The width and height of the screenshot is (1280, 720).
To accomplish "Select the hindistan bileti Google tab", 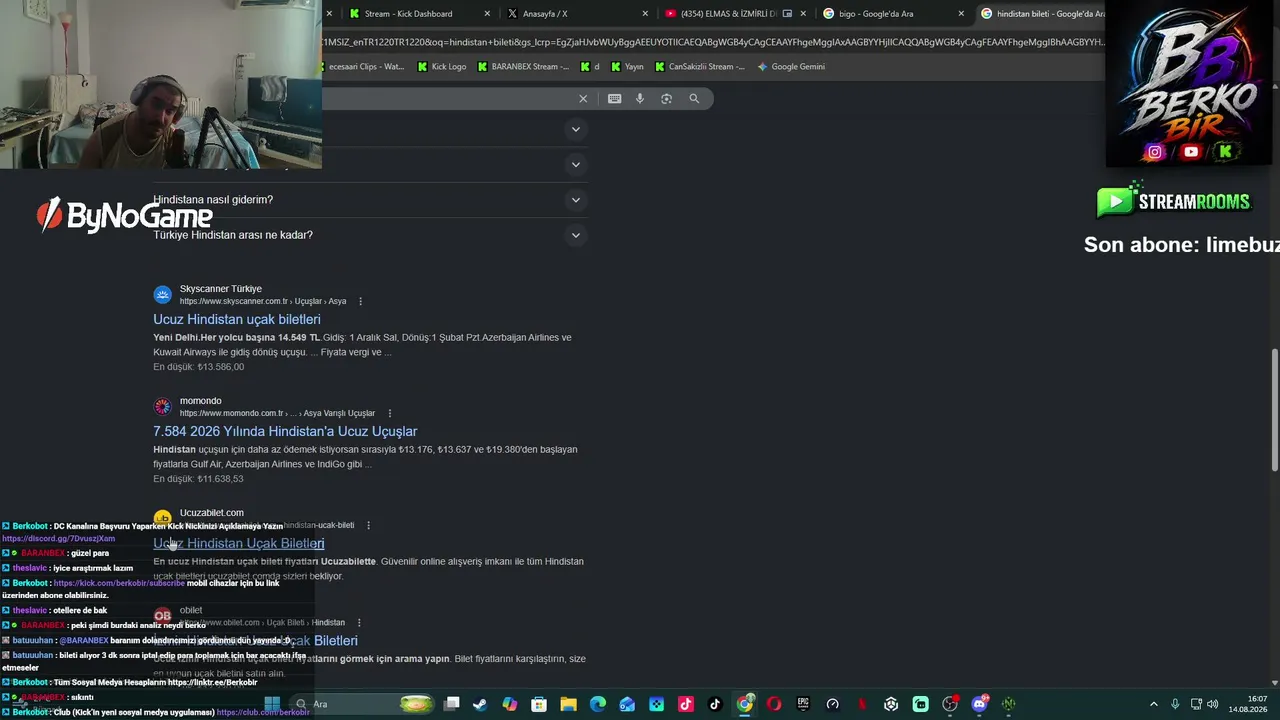I will click(x=1041, y=14).
